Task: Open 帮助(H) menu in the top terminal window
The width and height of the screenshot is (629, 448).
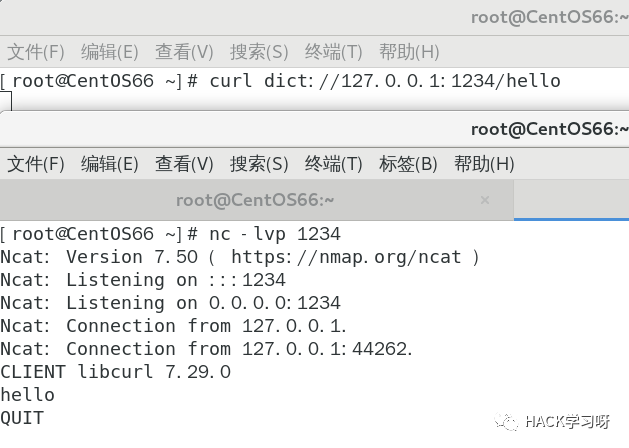Action: [409, 52]
